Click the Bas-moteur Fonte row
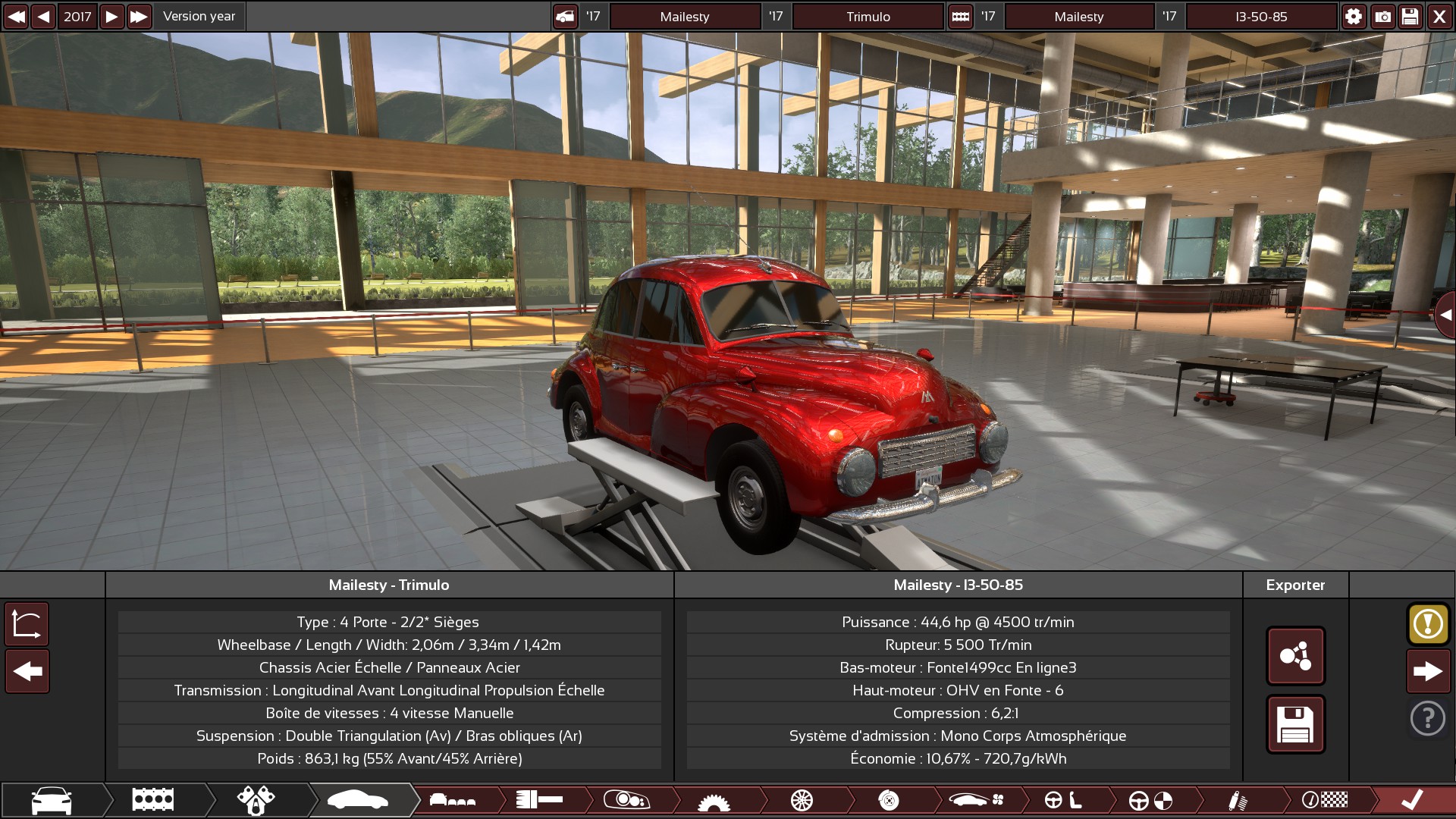The image size is (1456, 819). (958, 667)
